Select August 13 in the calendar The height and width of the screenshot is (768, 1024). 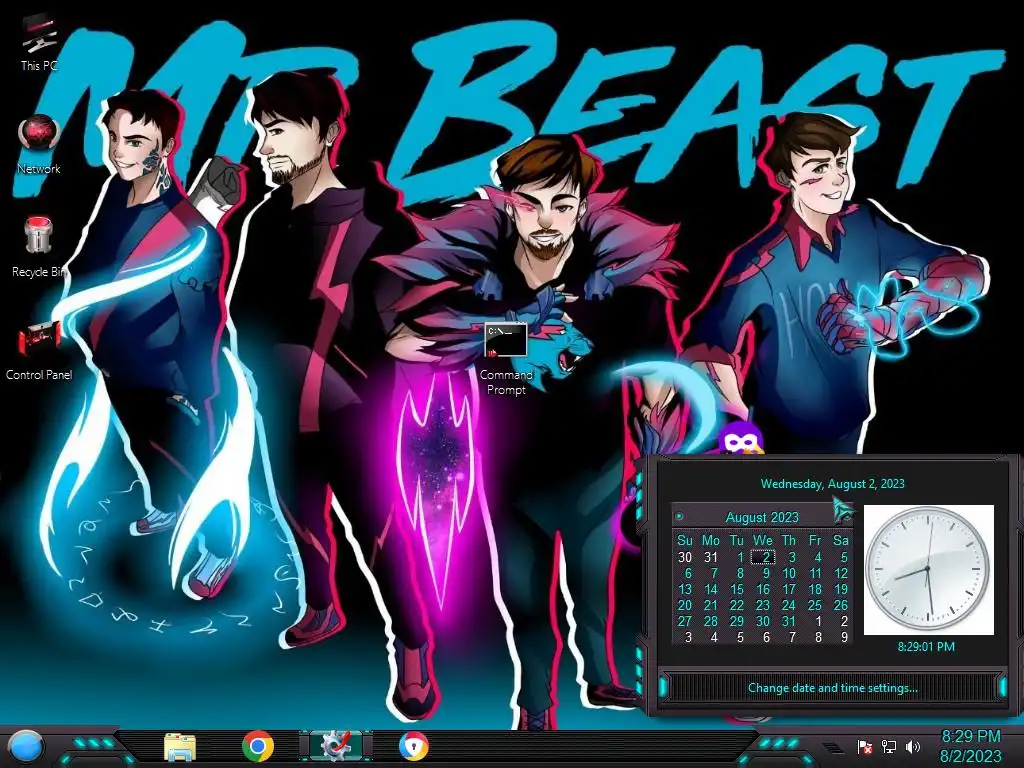pos(684,589)
